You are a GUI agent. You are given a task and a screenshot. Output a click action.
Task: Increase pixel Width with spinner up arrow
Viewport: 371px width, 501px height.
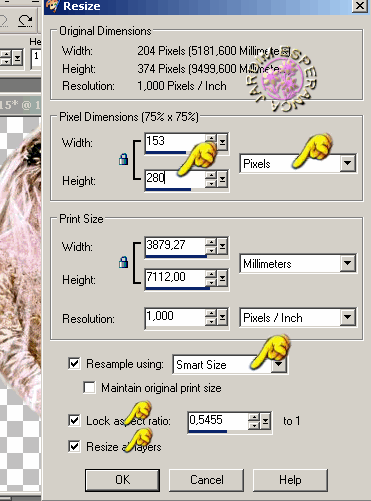click(x=211, y=138)
